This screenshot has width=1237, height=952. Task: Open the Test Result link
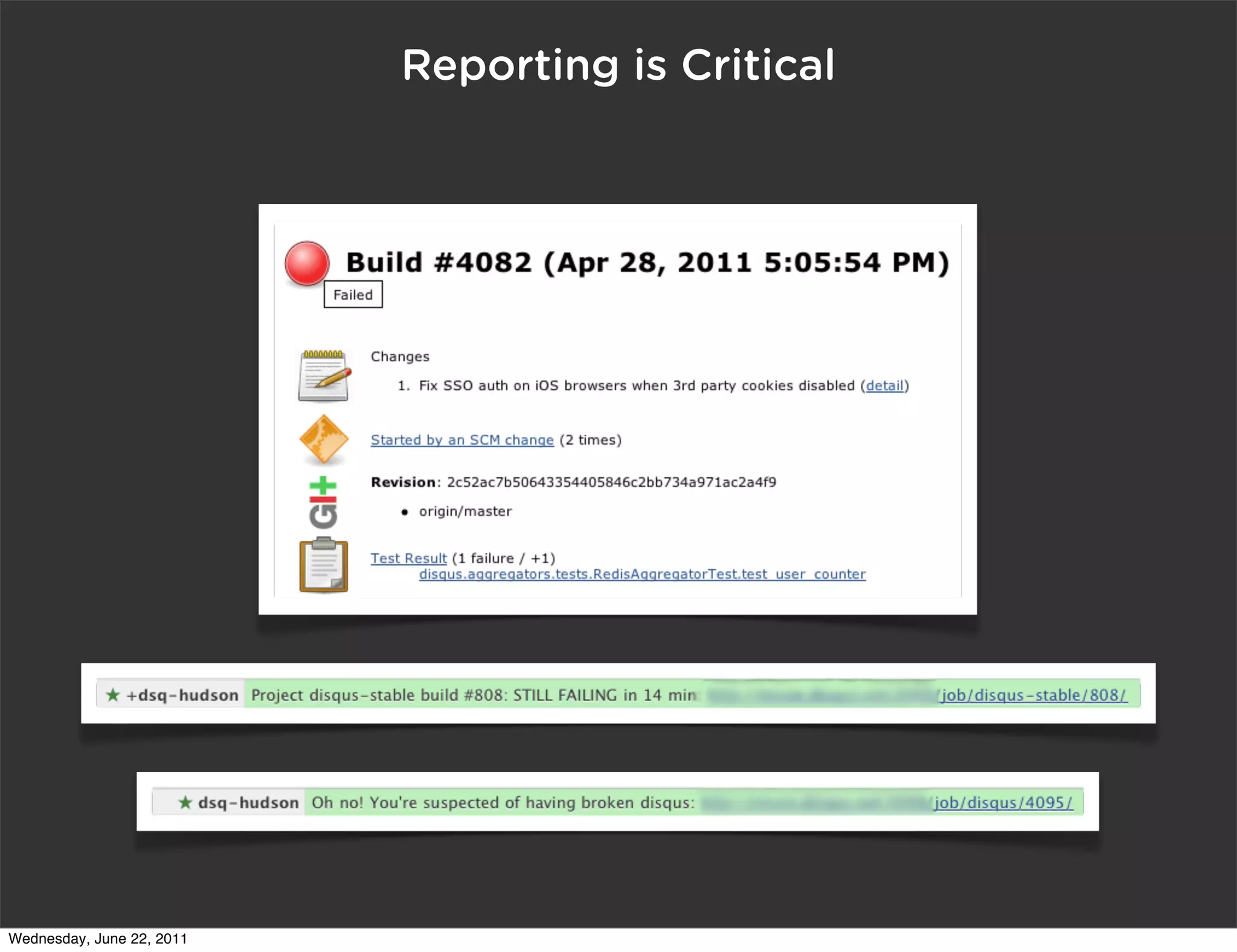coord(408,558)
